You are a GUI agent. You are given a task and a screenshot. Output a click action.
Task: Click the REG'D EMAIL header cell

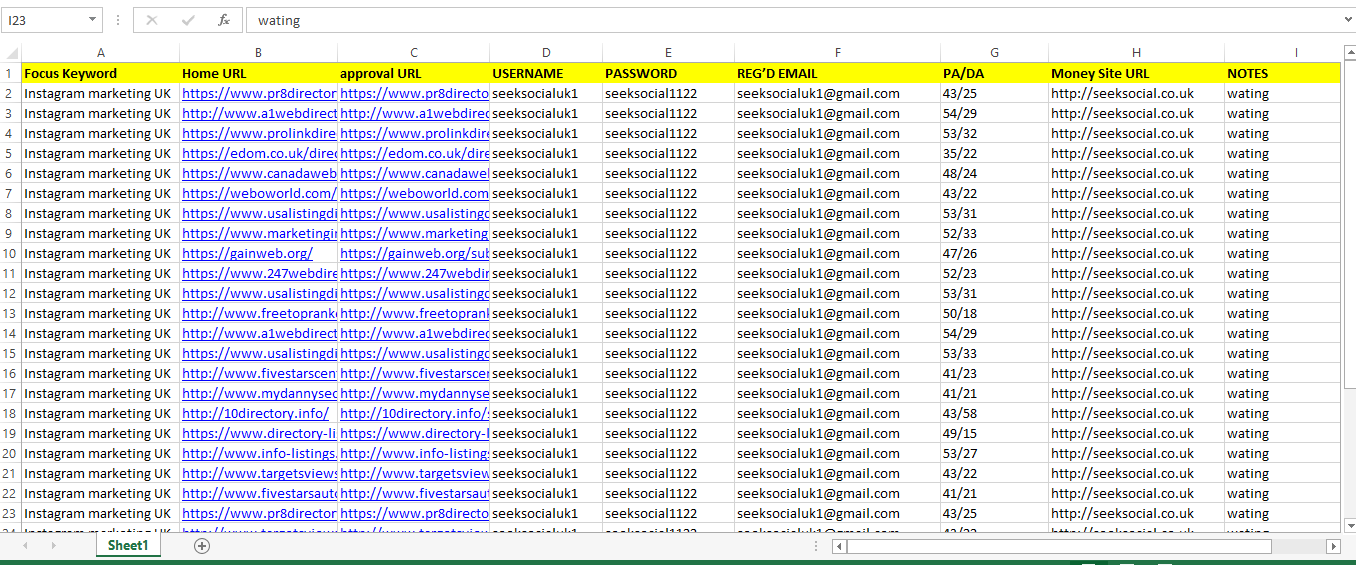pos(837,73)
